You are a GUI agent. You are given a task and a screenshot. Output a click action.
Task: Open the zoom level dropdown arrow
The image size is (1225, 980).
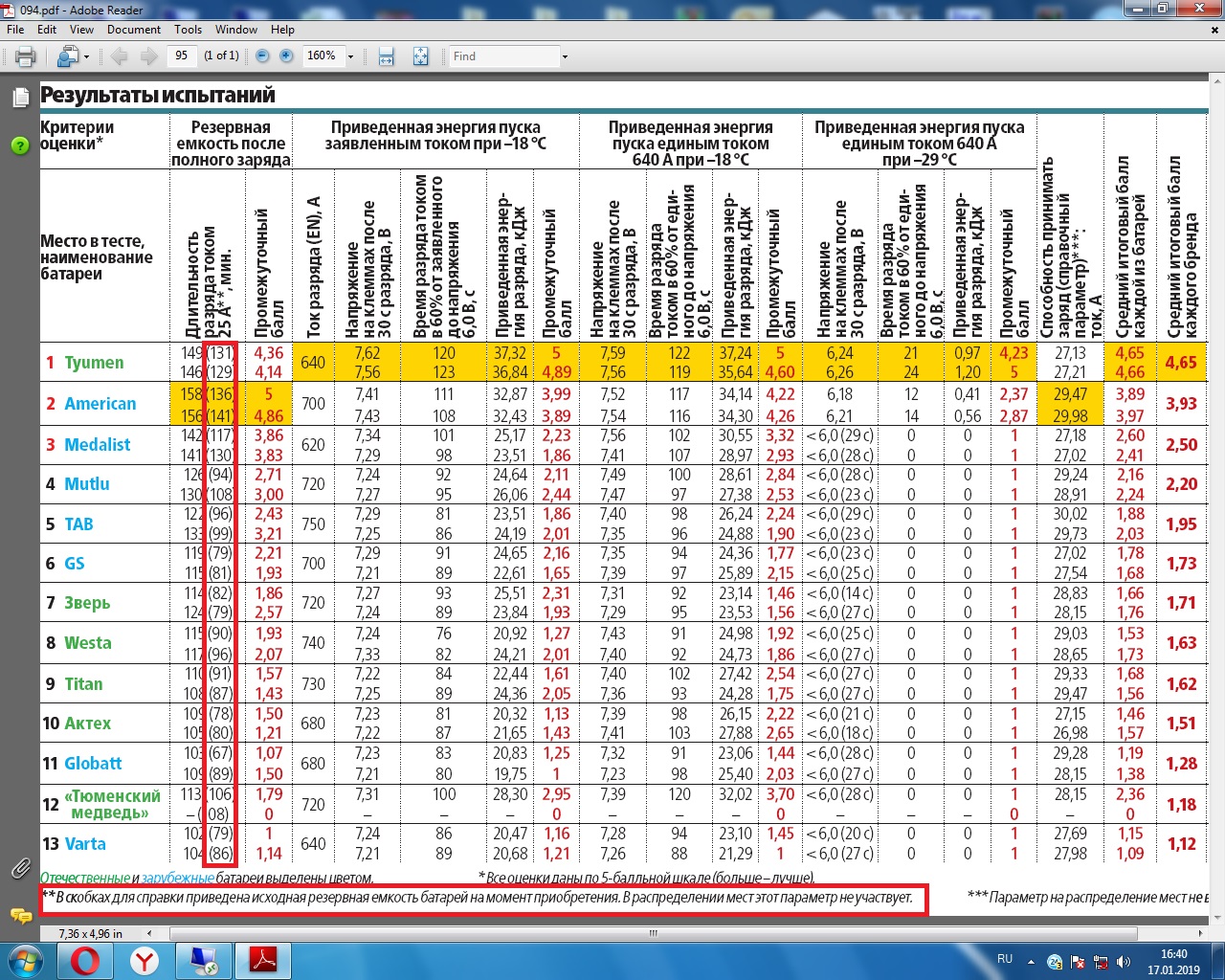(350, 56)
